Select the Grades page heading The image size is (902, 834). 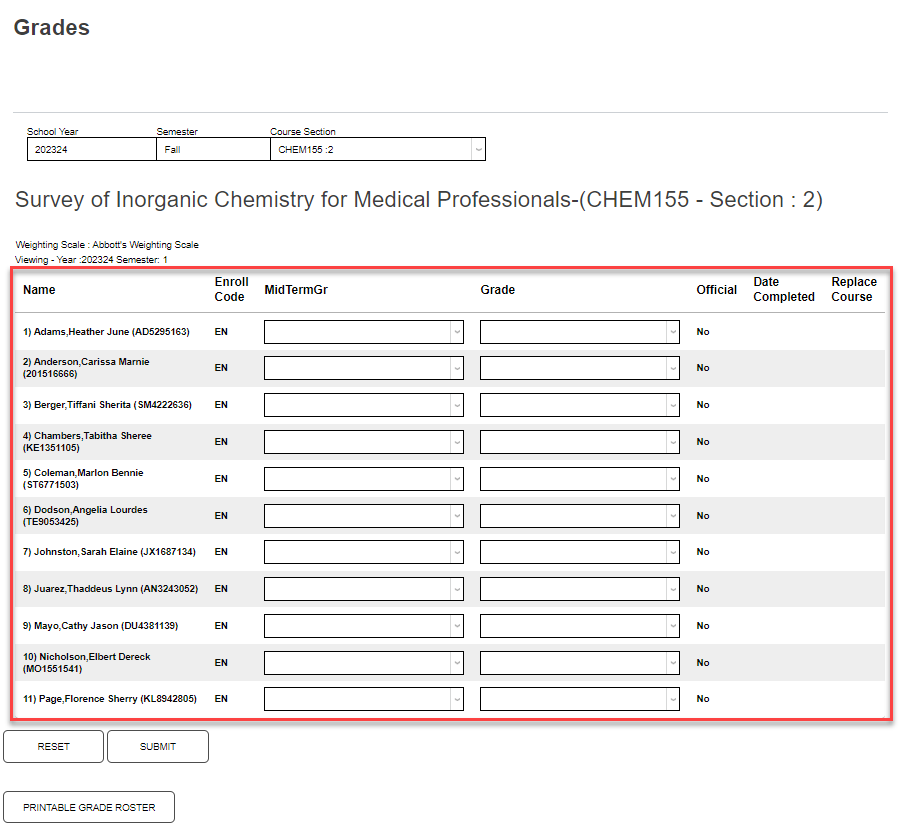click(51, 28)
